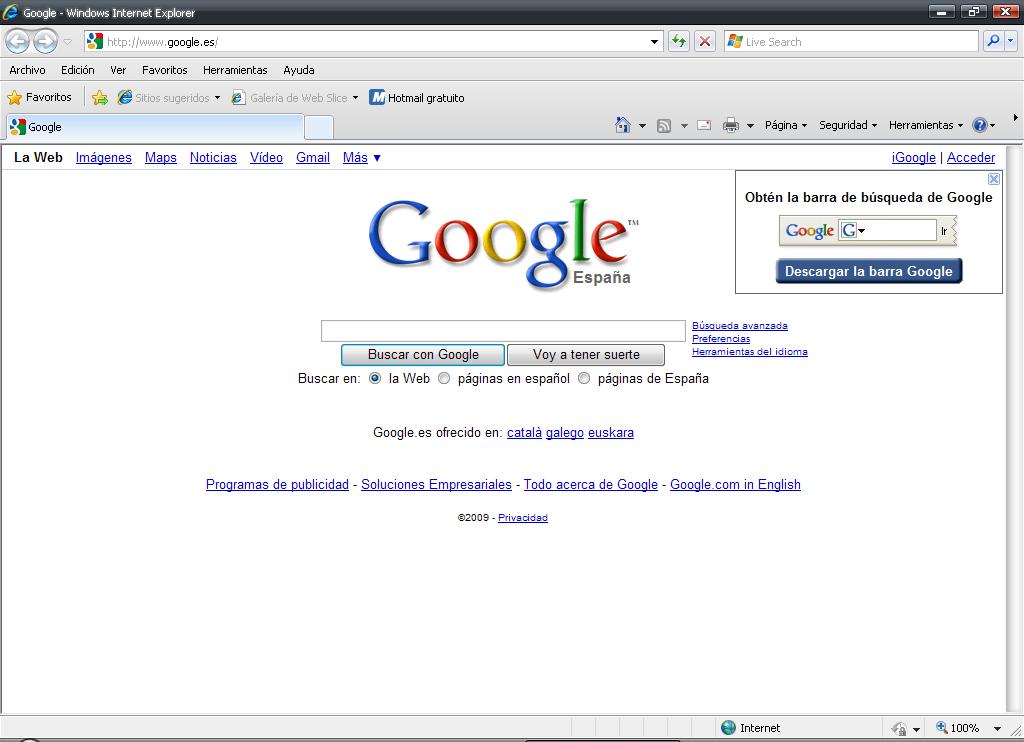The height and width of the screenshot is (742, 1024).
Task: Click the Voy a tener suerte button
Action: coord(586,355)
